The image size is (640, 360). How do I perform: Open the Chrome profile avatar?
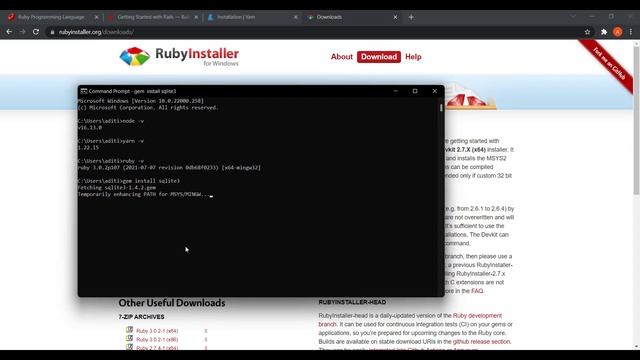click(x=618, y=32)
